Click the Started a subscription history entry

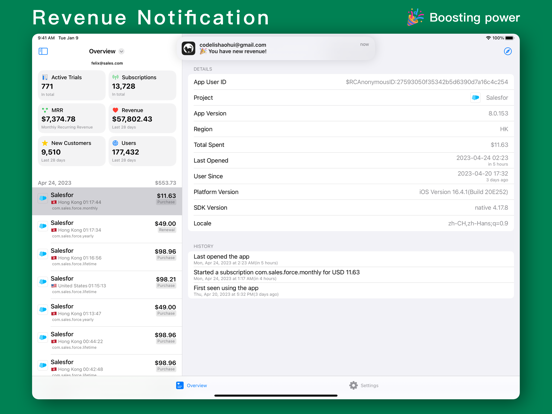coord(351,275)
